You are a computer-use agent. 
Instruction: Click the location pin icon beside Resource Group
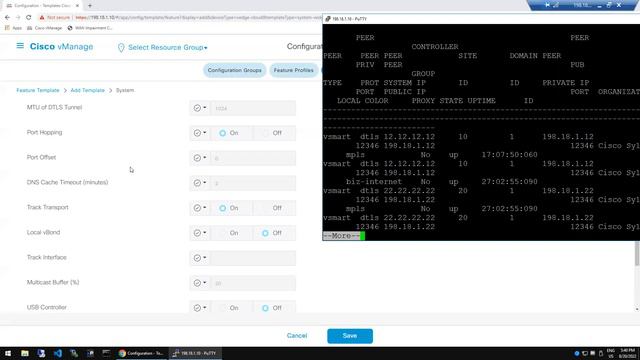(121, 48)
